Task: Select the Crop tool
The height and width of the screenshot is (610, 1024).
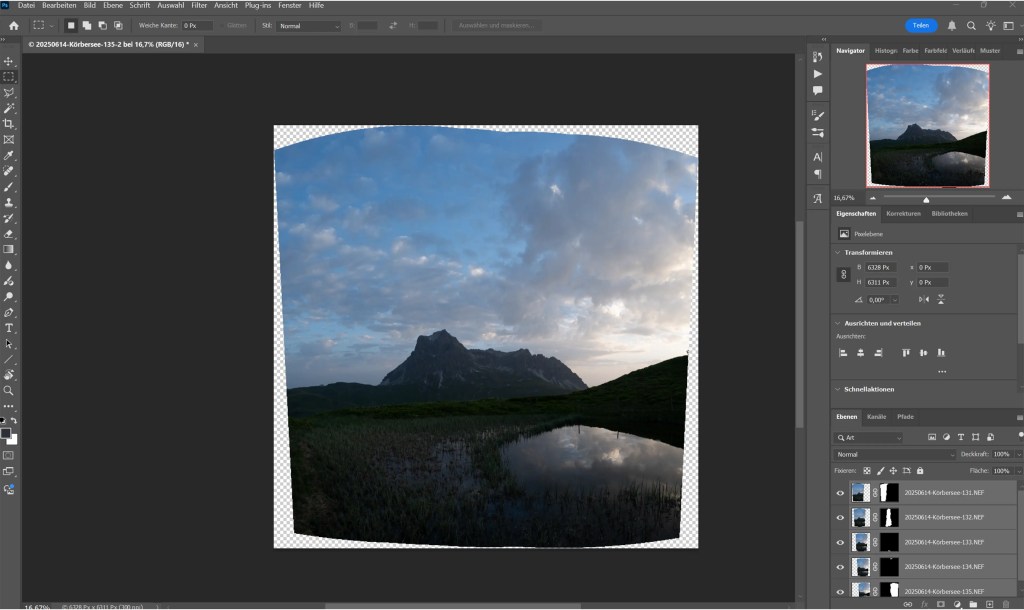Action: pyautogui.click(x=9, y=122)
